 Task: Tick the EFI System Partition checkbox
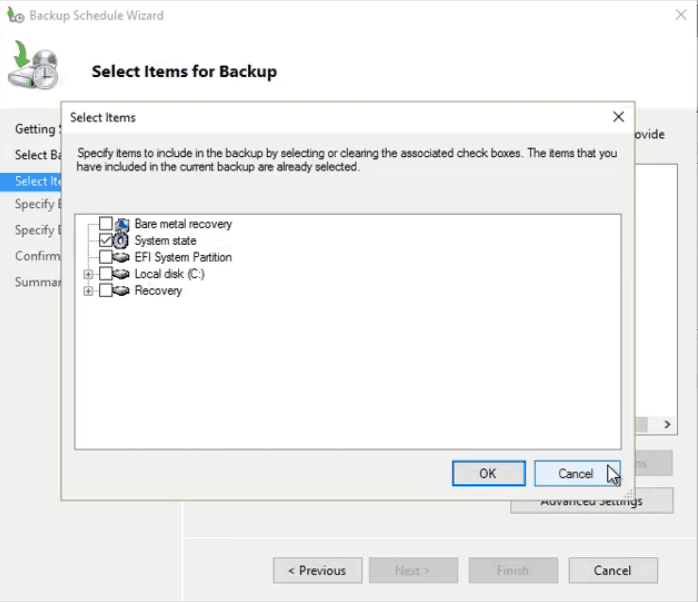coord(106,257)
